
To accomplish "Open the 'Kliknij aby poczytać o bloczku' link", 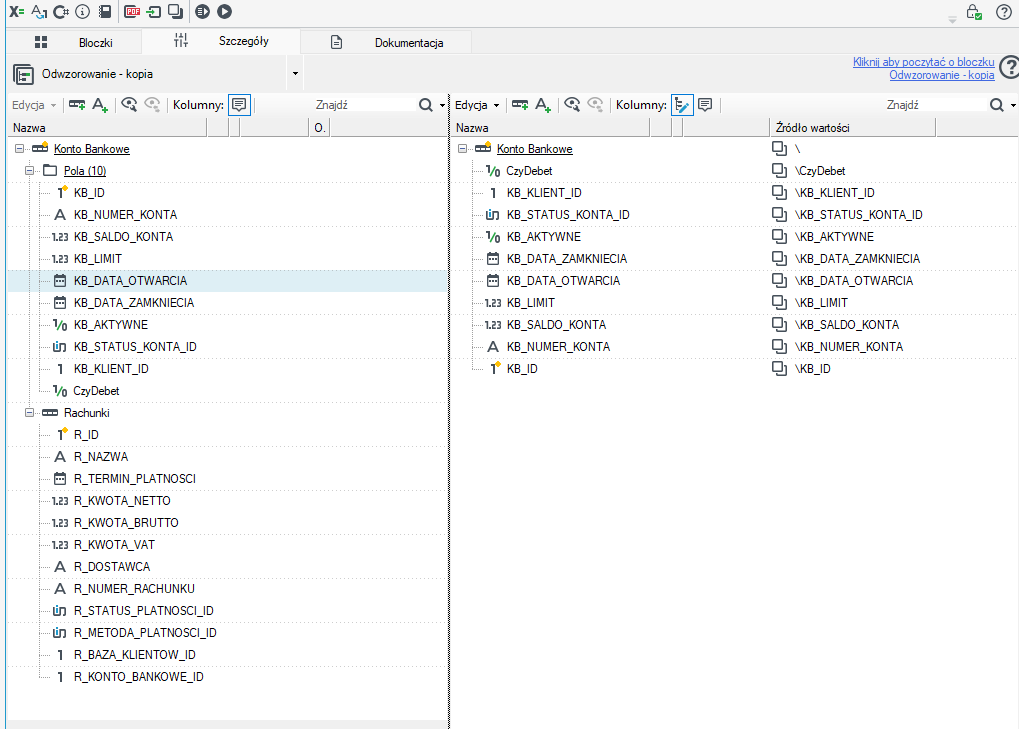I will [x=923, y=62].
